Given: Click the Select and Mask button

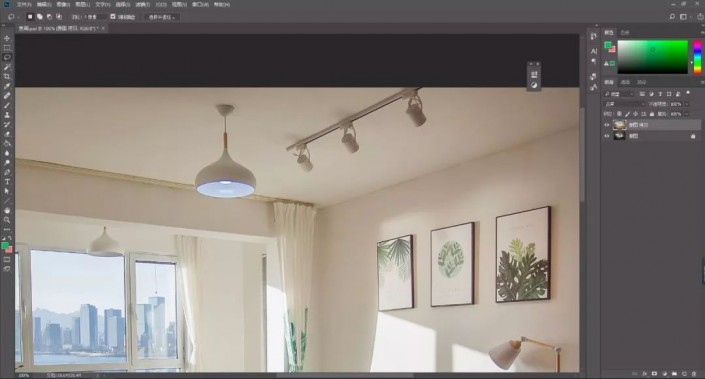Looking at the screenshot, I should pyautogui.click(x=162, y=17).
